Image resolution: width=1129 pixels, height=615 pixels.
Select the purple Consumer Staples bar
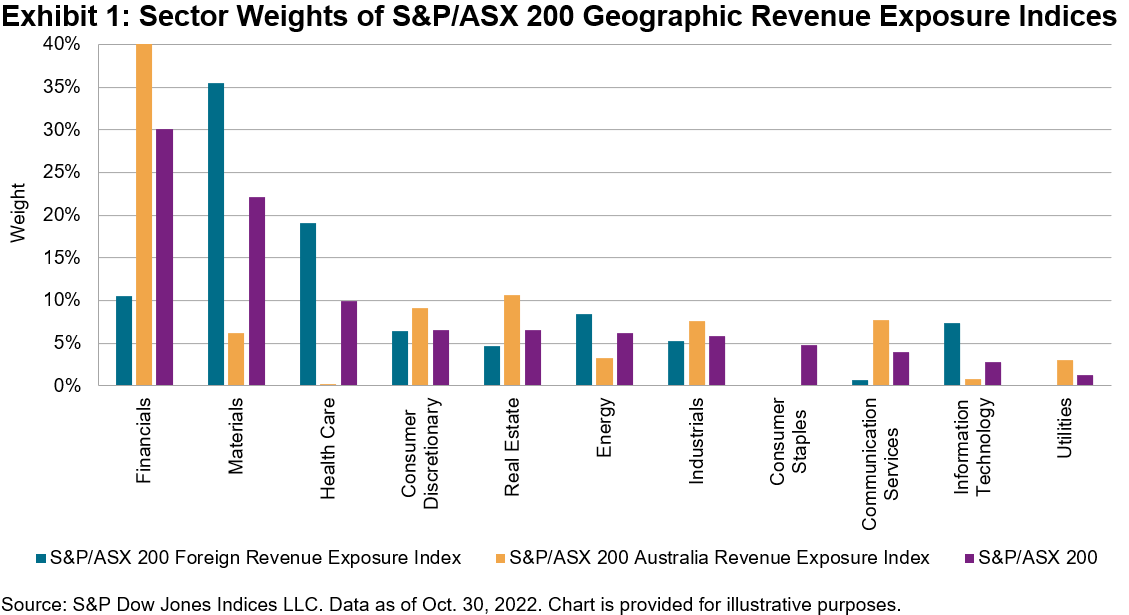(809, 365)
